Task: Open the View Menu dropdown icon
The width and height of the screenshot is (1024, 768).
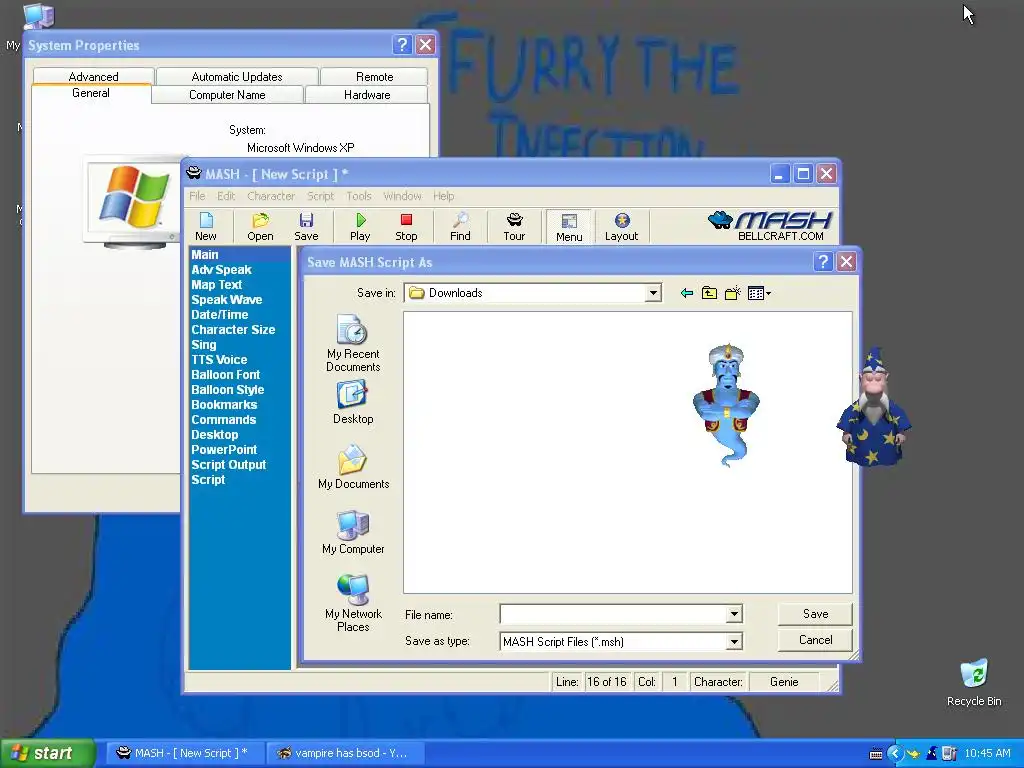Action: pos(759,293)
